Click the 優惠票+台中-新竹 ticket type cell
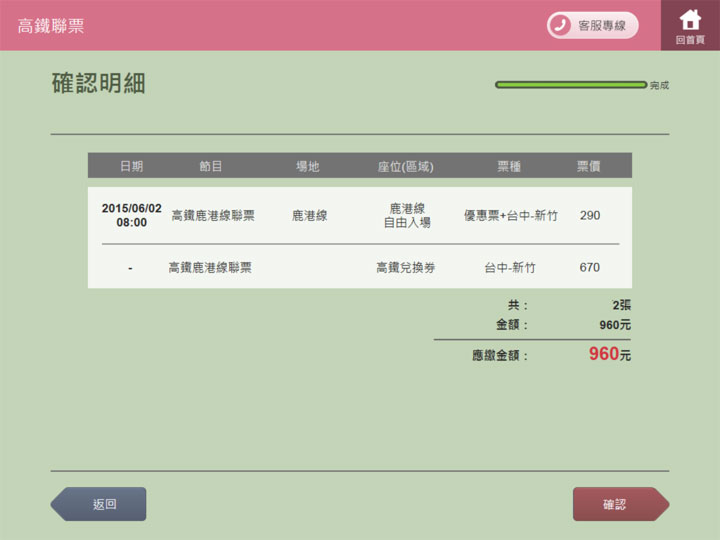The width and height of the screenshot is (720, 540). click(512, 215)
